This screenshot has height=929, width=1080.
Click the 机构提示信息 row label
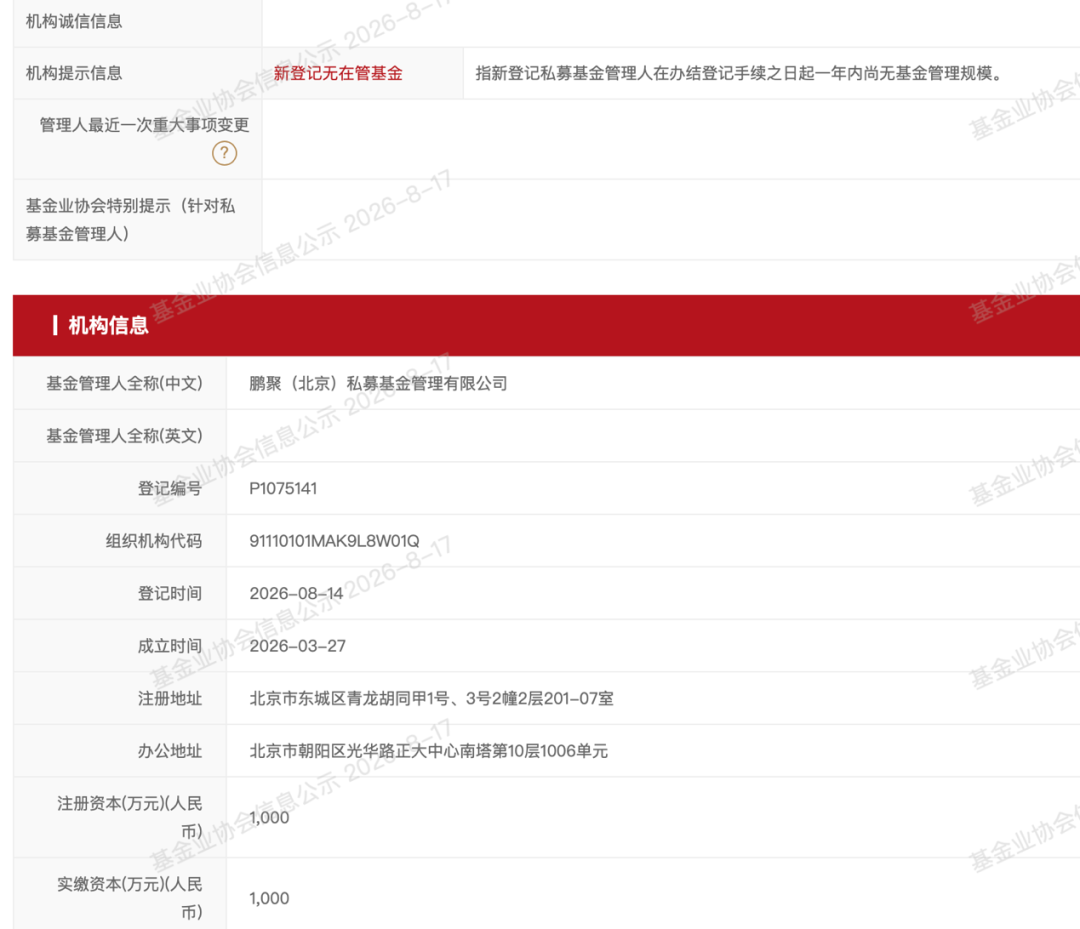pos(74,73)
